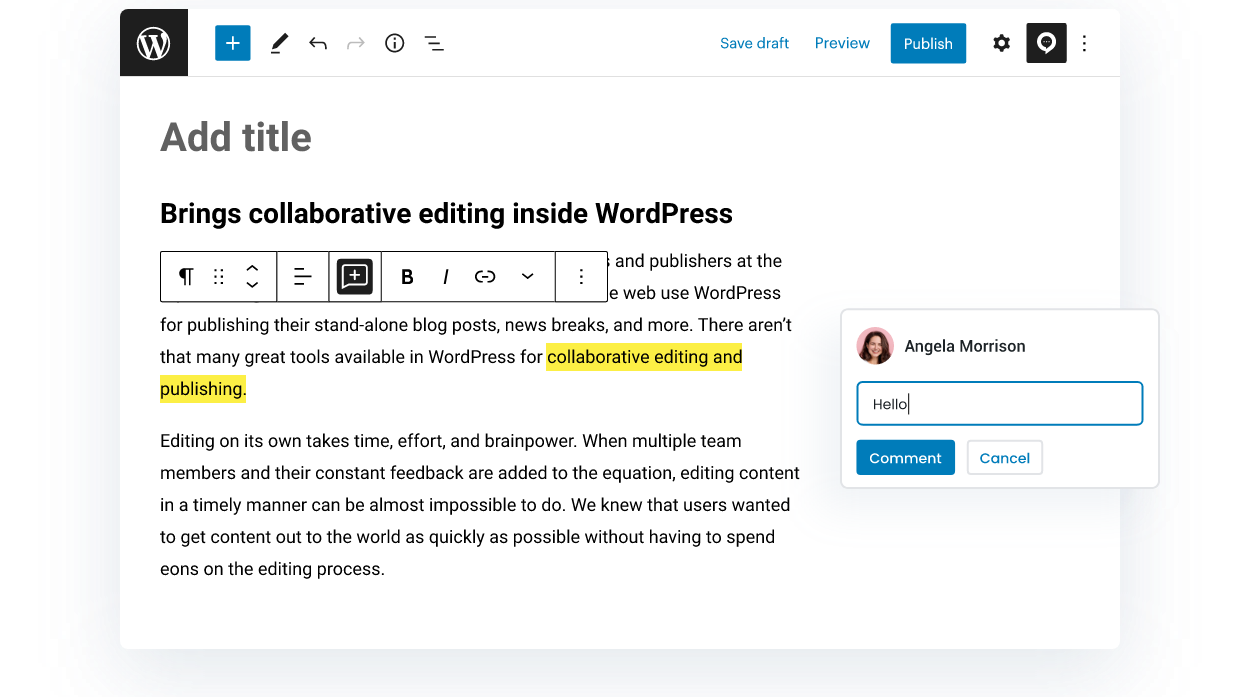Select the pencil Tools icon

tap(279, 43)
